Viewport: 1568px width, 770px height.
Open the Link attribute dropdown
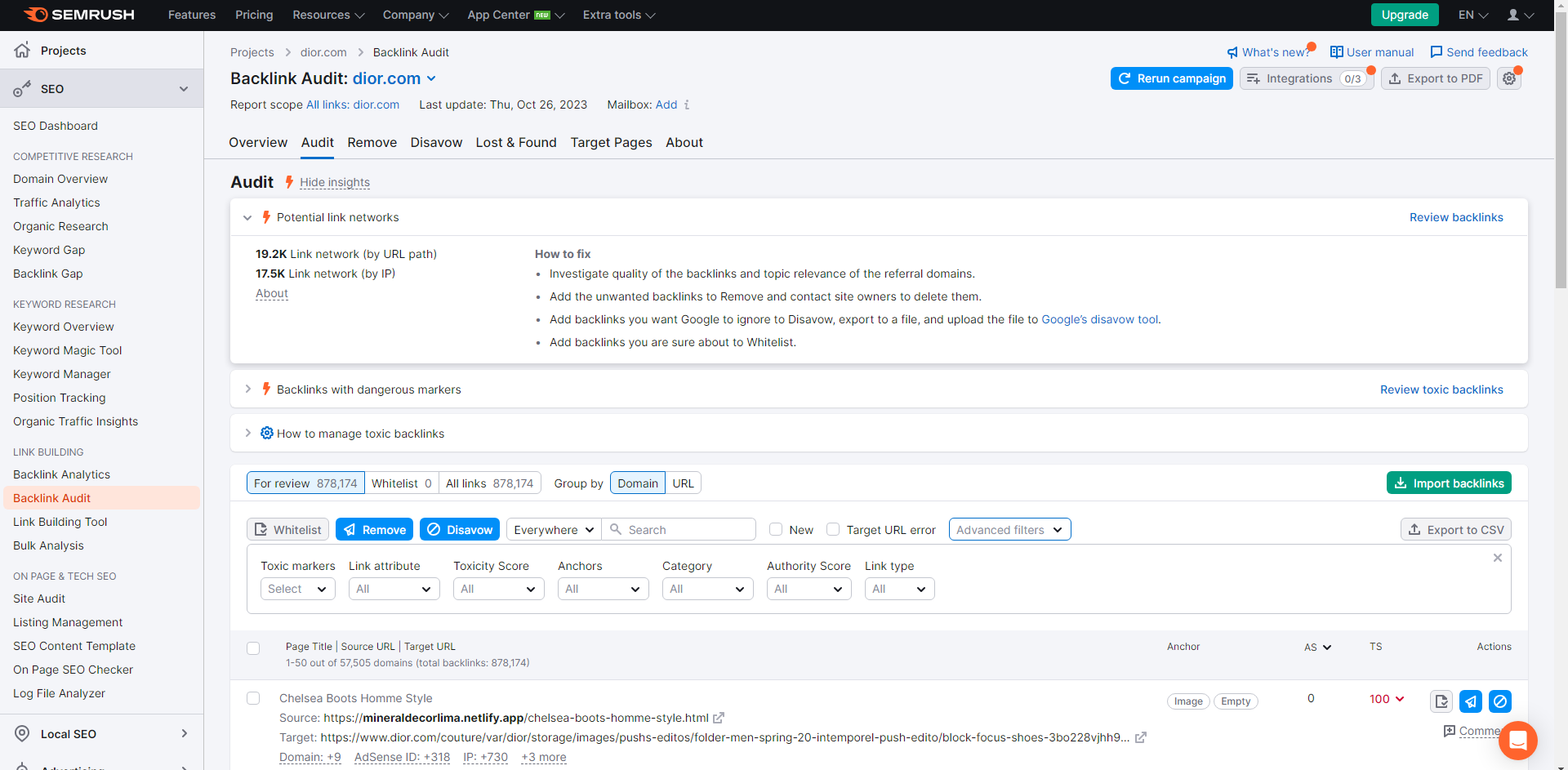tap(394, 589)
